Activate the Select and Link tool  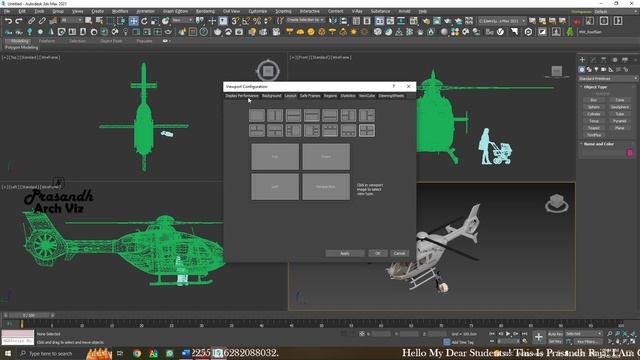tap(31, 21)
